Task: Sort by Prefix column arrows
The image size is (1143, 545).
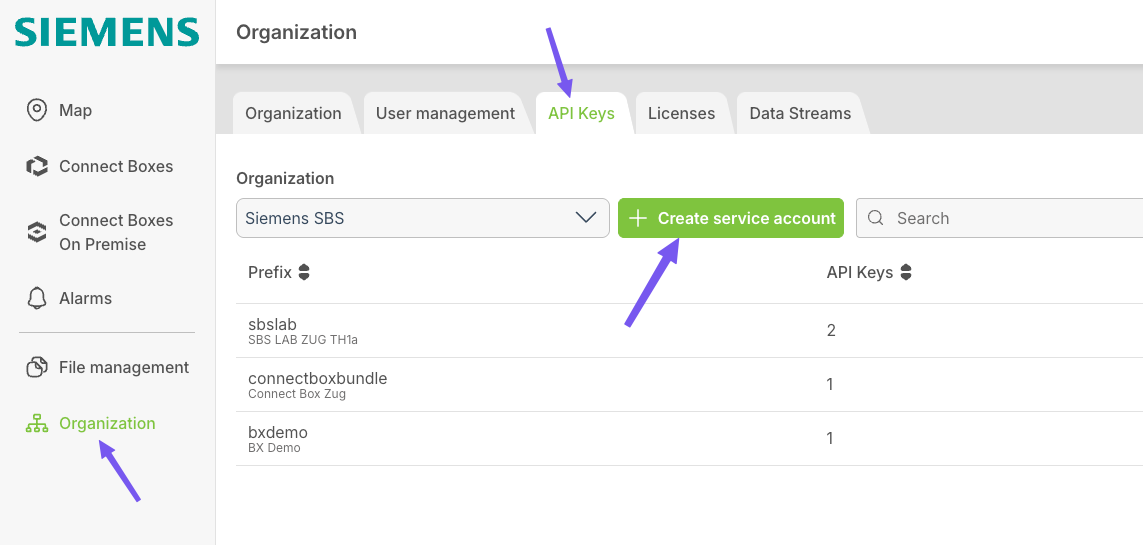Action: point(304,272)
